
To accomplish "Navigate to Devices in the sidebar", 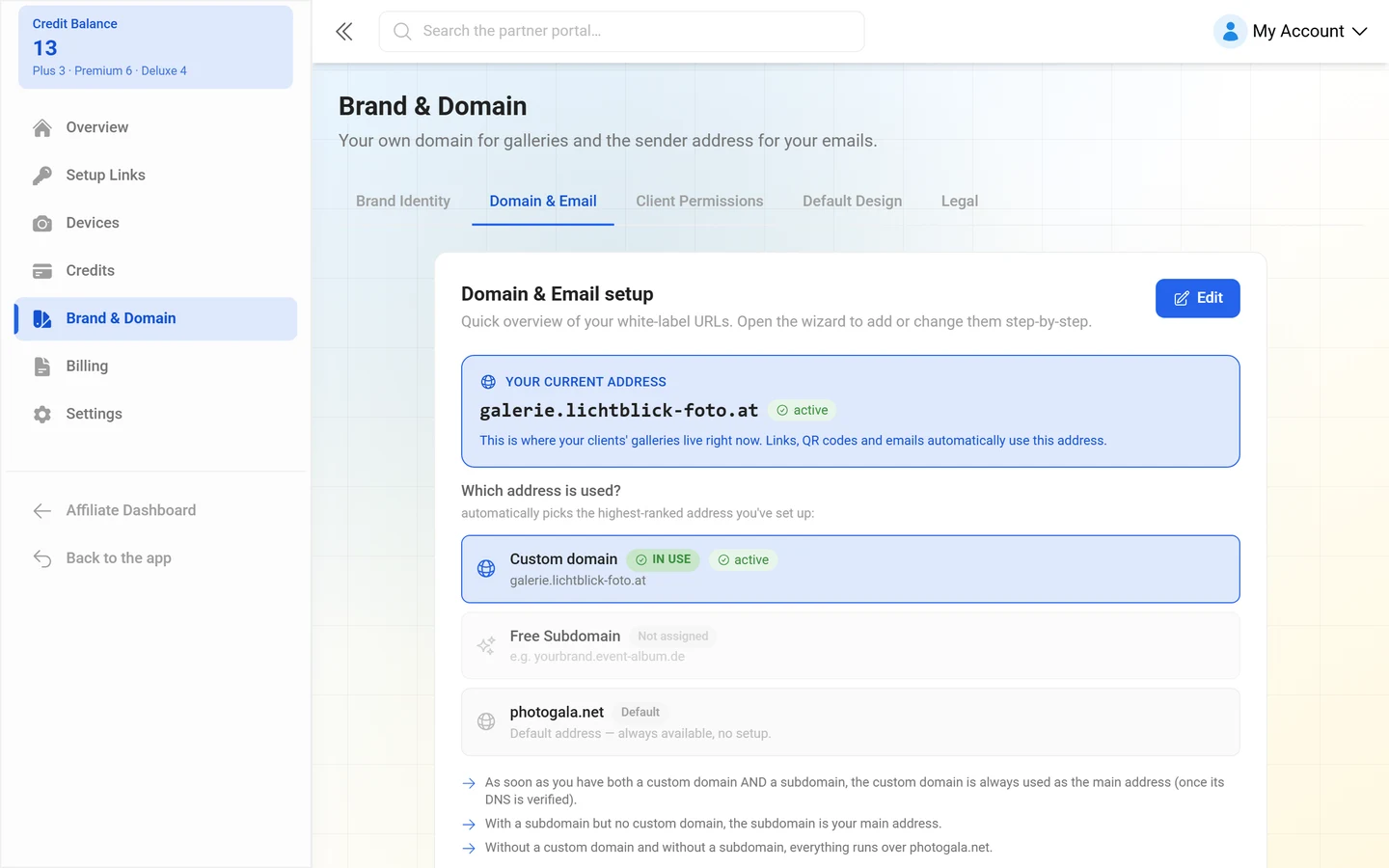I will click(155, 223).
